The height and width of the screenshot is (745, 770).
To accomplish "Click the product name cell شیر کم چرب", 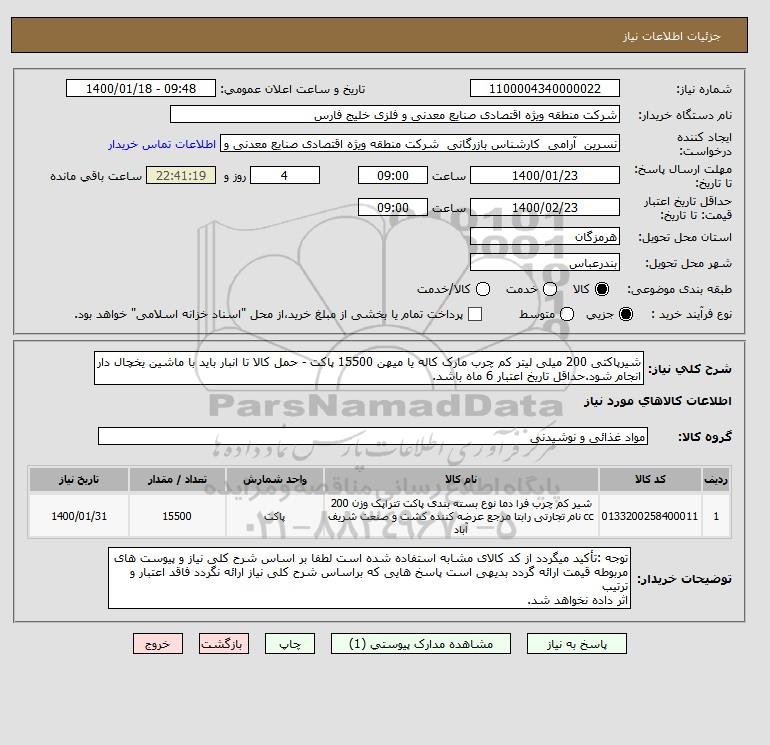I will (461, 516).
